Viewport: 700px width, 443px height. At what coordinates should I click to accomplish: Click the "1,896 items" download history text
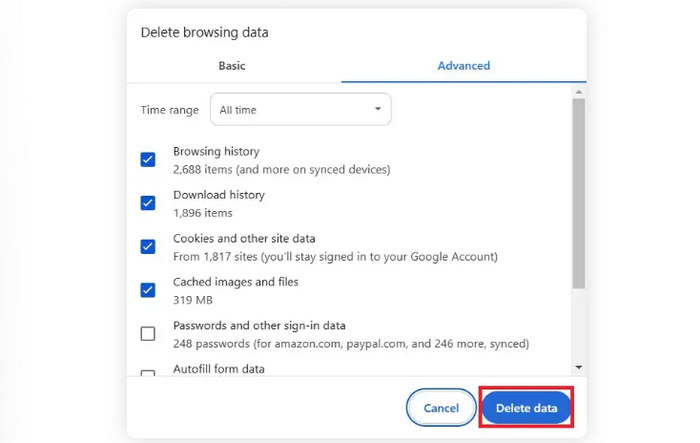(x=203, y=213)
